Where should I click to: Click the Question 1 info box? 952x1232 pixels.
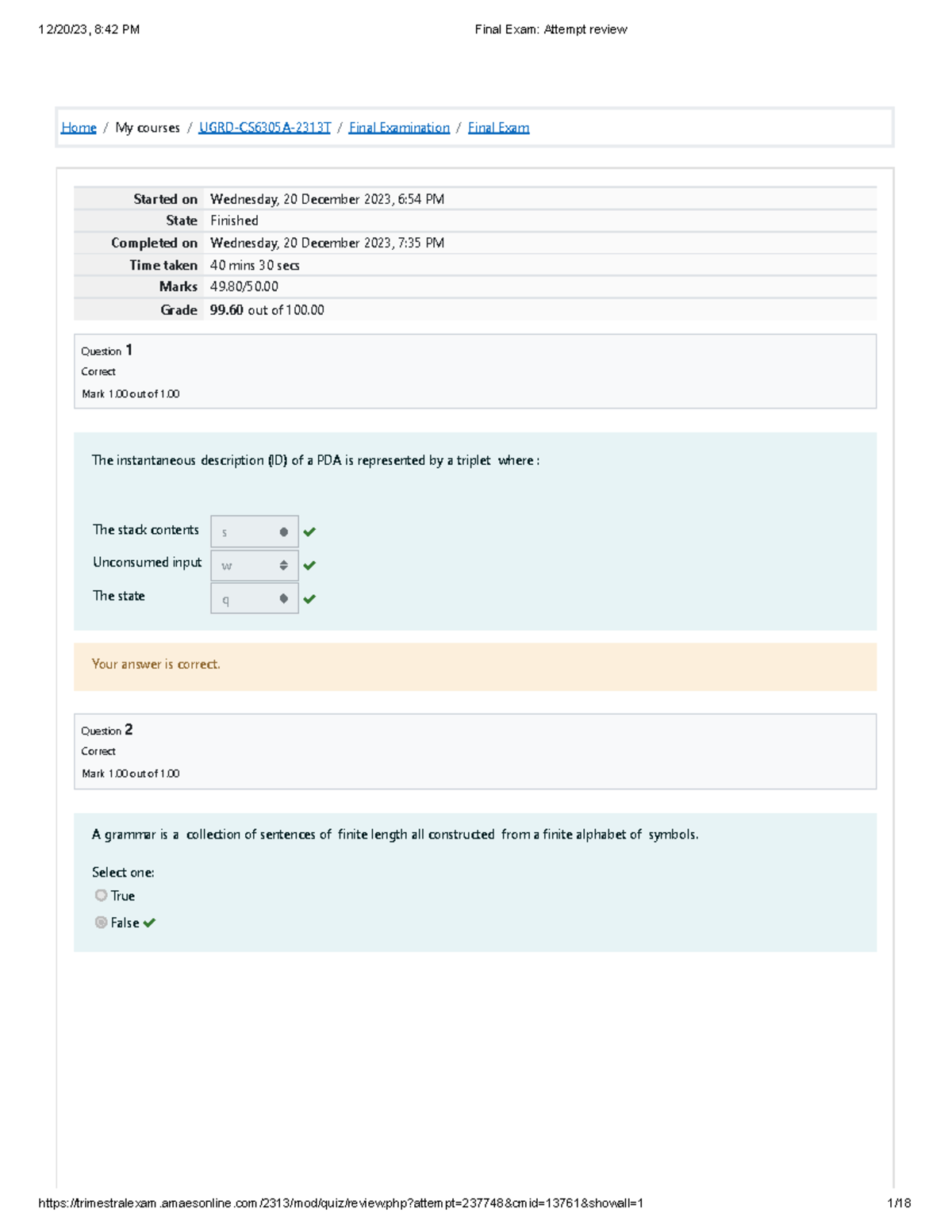(474, 371)
